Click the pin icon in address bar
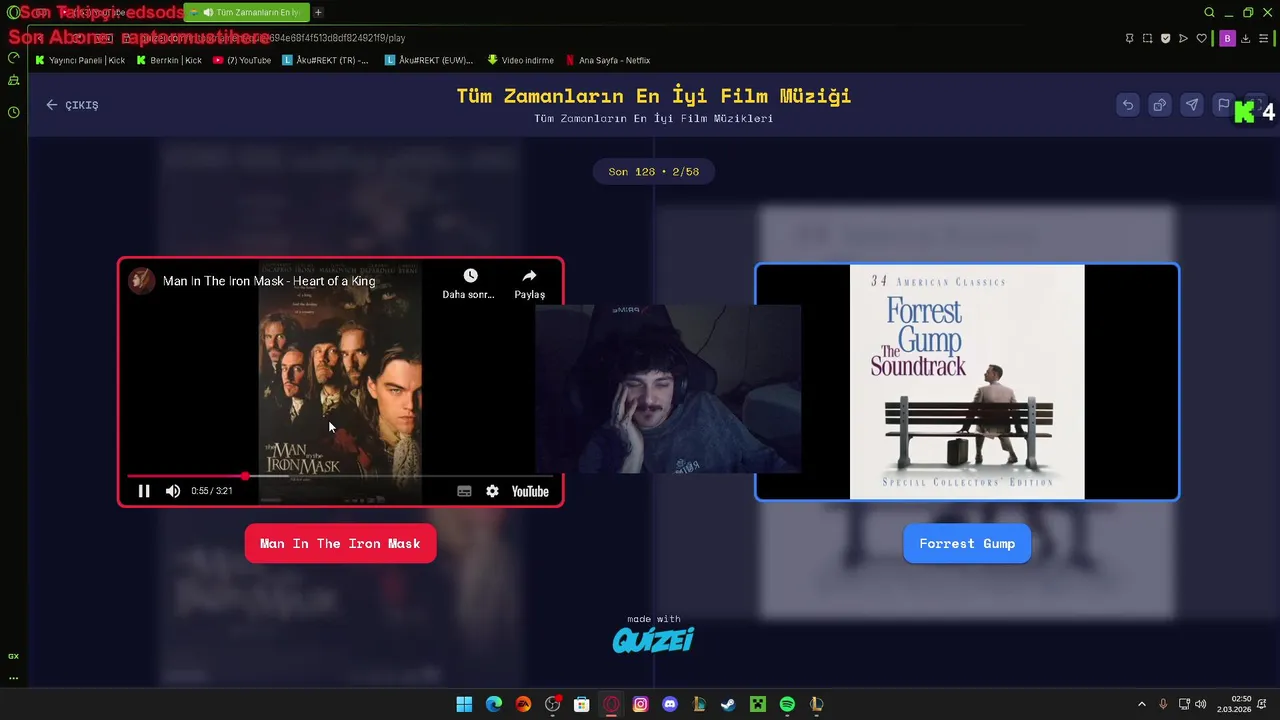The height and width of the screenshot is (720, 1280). pos(1129,38)
